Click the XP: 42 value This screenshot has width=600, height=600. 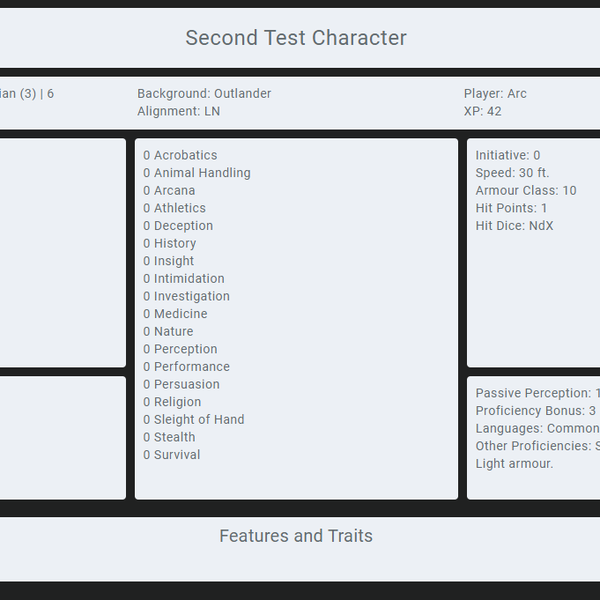coord(483,111)
